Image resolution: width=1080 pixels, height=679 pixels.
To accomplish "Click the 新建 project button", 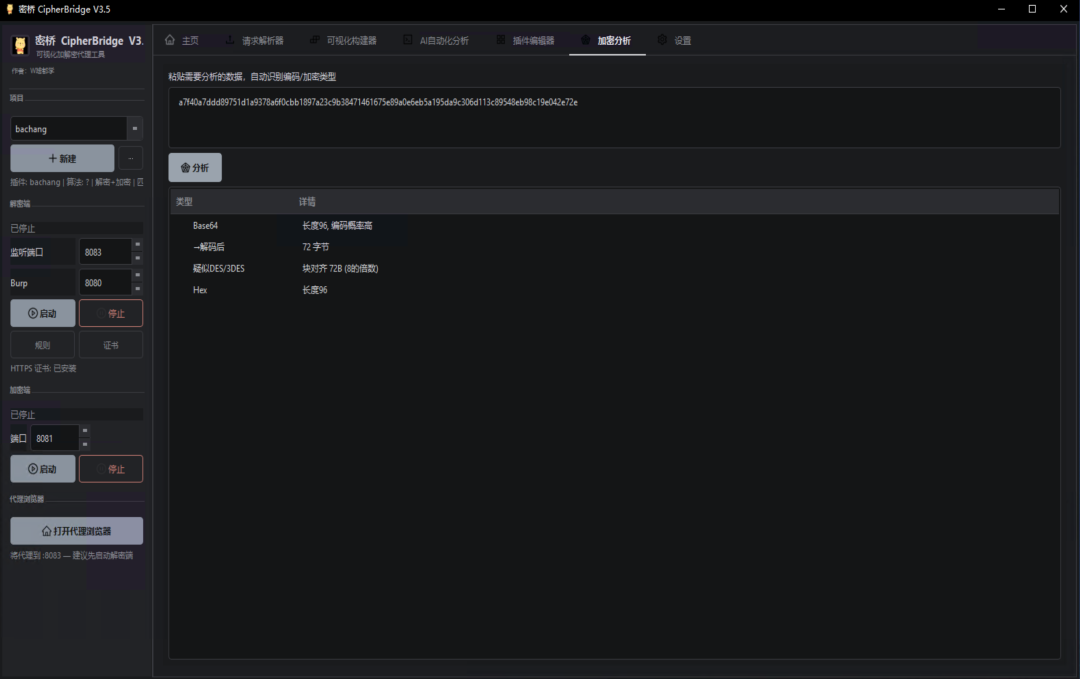I will [x=62, y=158].
